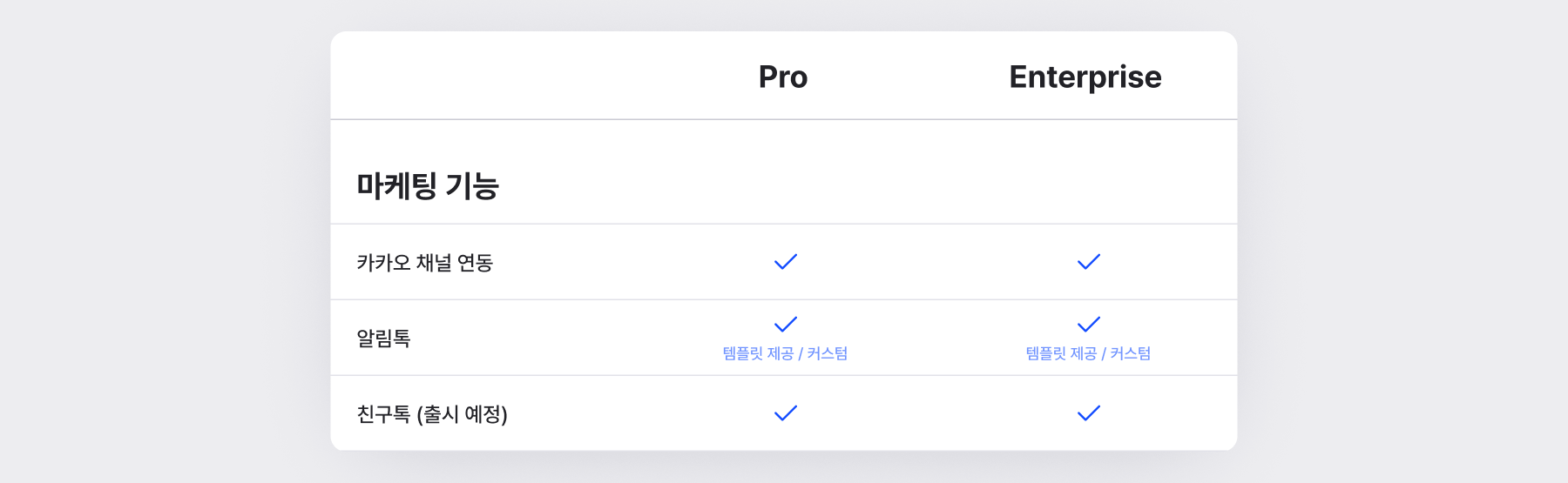Click the 마케팅 기능 section heading

[x=428, y=185]
